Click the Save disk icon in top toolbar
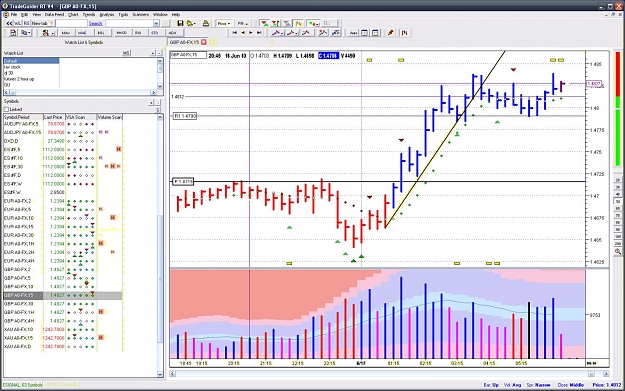625x391 pixels. coord(180,24)
